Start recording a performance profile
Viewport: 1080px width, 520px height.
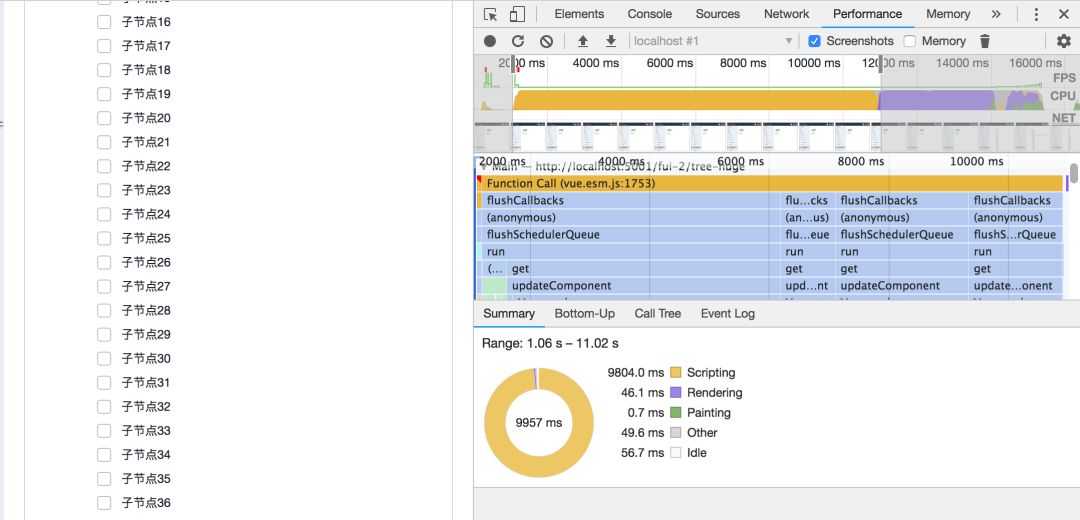490,41
